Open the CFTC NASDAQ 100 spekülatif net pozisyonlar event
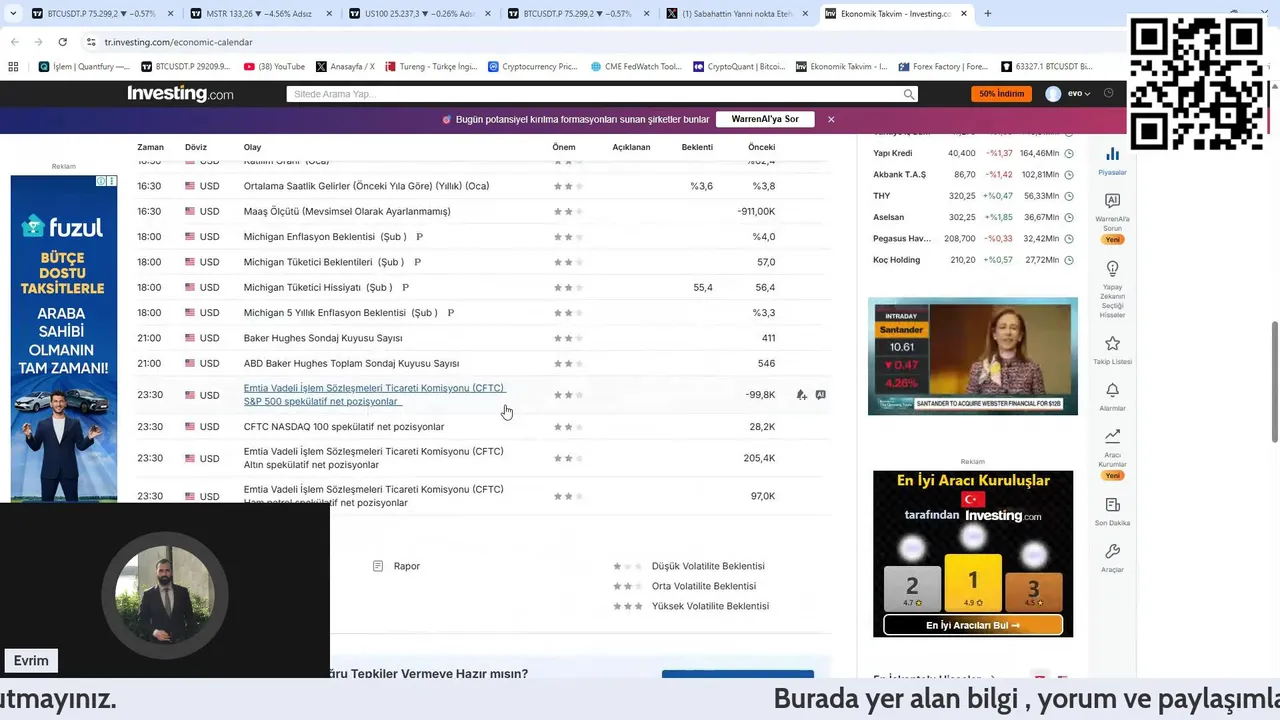Screen dimensions: 1280x720 [344, 427]
